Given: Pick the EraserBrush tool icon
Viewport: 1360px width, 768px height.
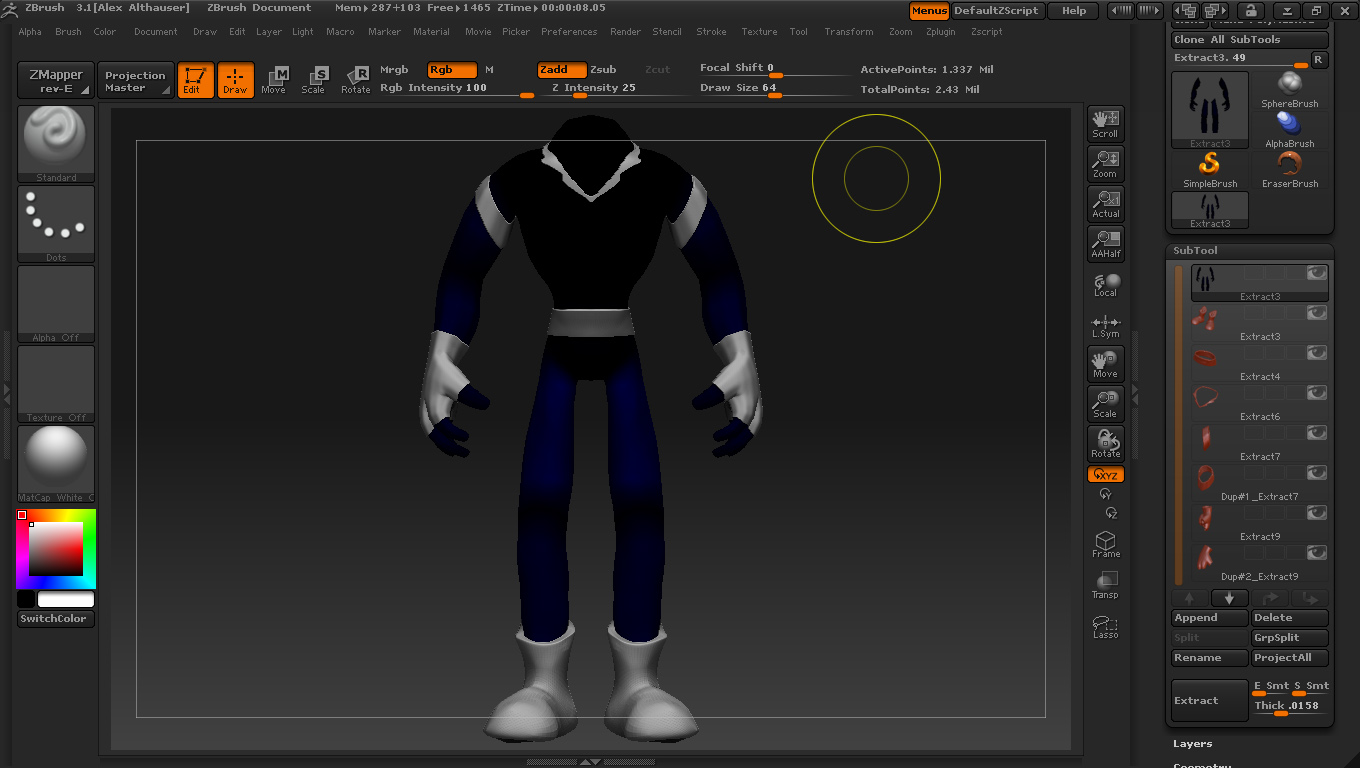Looking at the screenshot, I should click(x=1290, y=169).
